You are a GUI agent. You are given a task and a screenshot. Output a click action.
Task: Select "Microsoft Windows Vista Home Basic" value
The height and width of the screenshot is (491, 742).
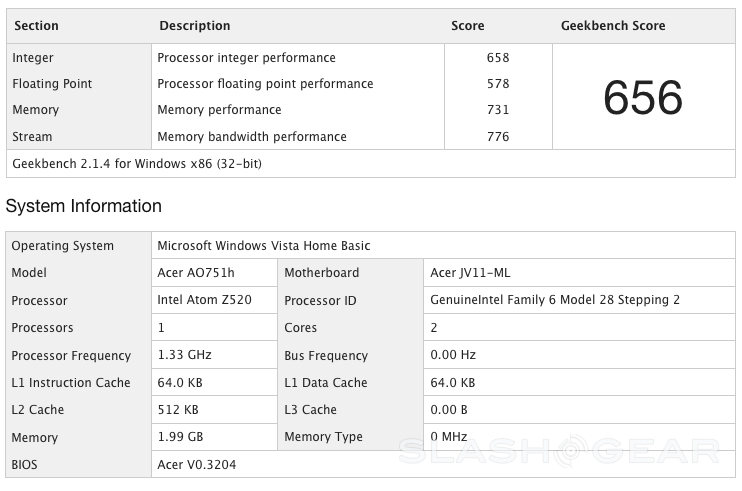[264, 246]
